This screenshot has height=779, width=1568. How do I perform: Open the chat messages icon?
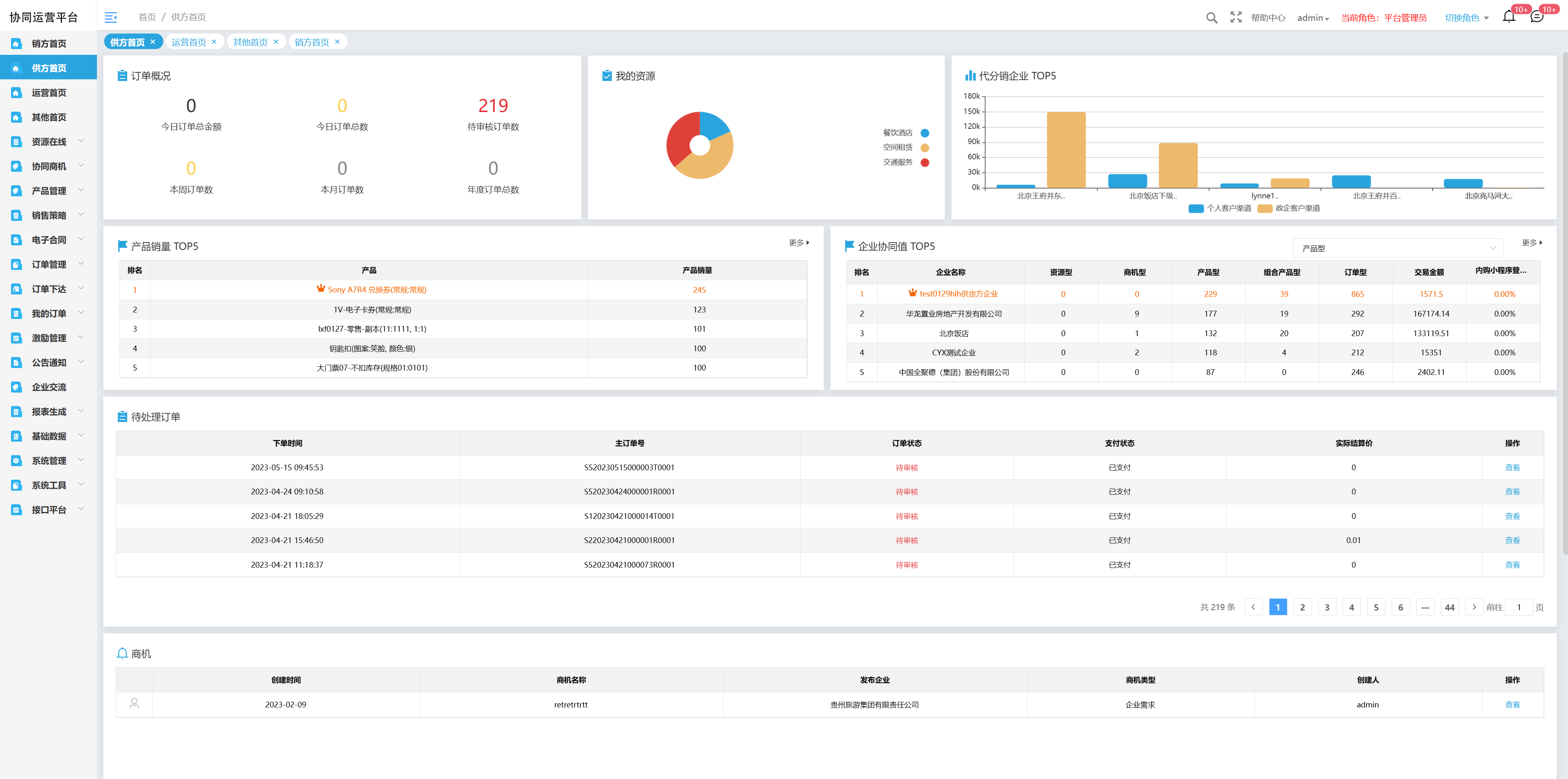[x=1537, y=17]
